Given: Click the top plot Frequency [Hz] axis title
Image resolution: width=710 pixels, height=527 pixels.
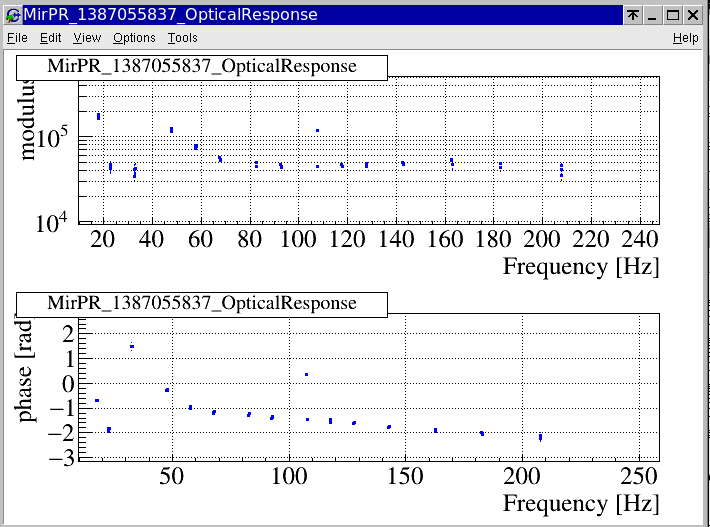Looking at the screenshot, I should pyautogui.click(x=580, y=267).
